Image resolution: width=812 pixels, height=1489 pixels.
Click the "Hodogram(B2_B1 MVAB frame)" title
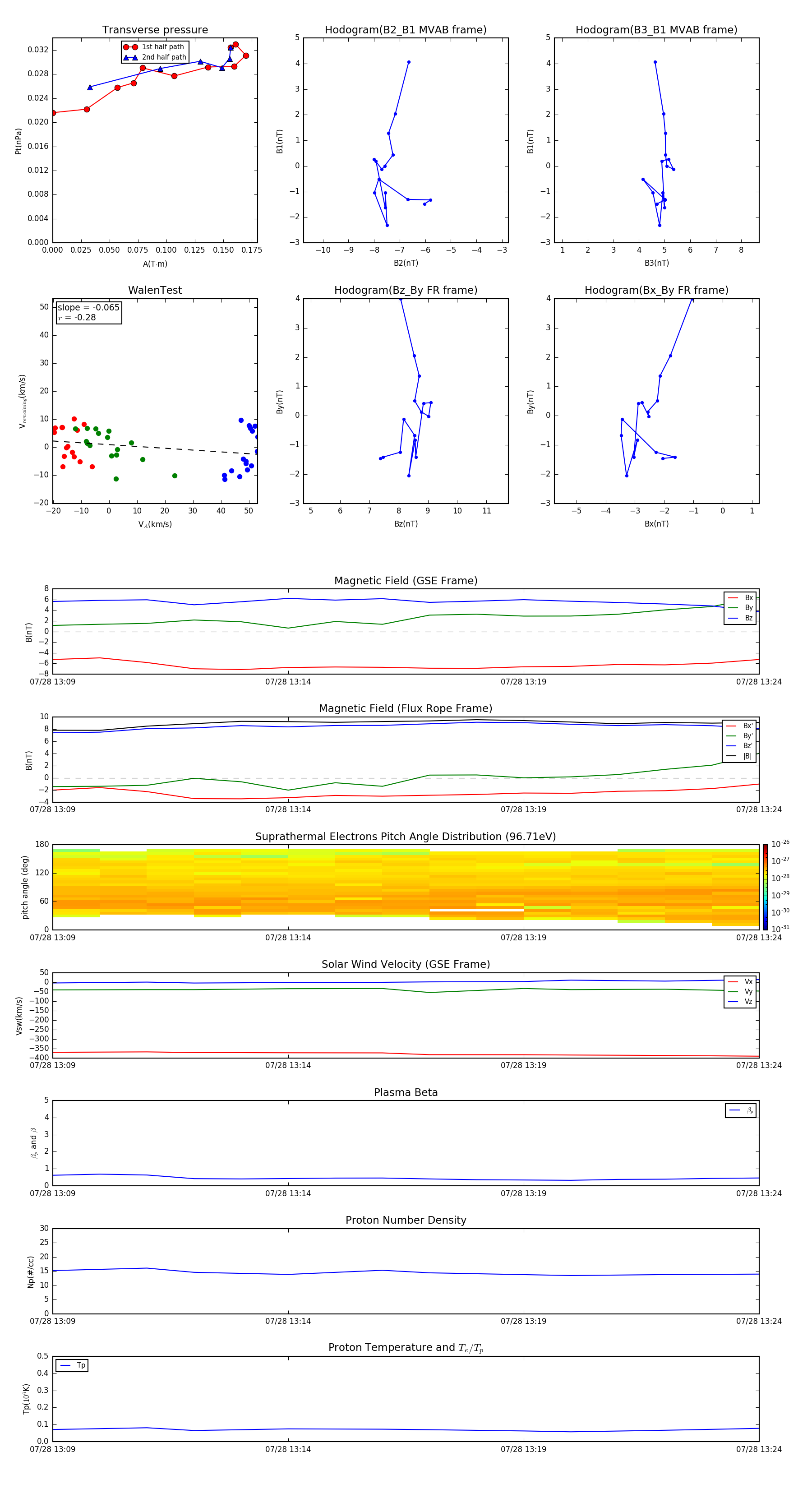405,30
